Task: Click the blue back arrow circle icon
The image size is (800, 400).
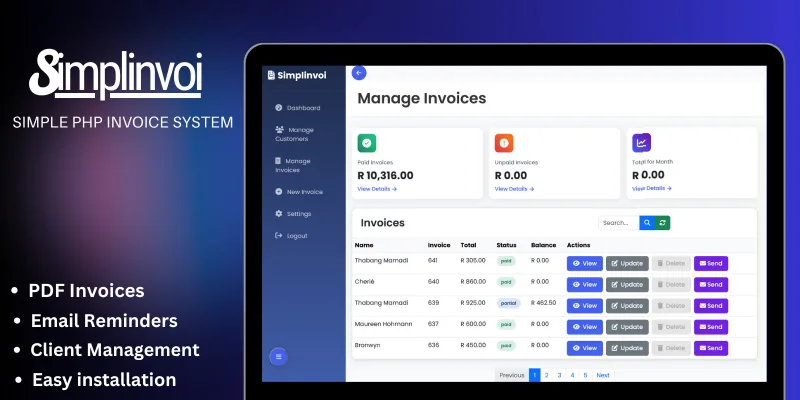Action: 359,73
